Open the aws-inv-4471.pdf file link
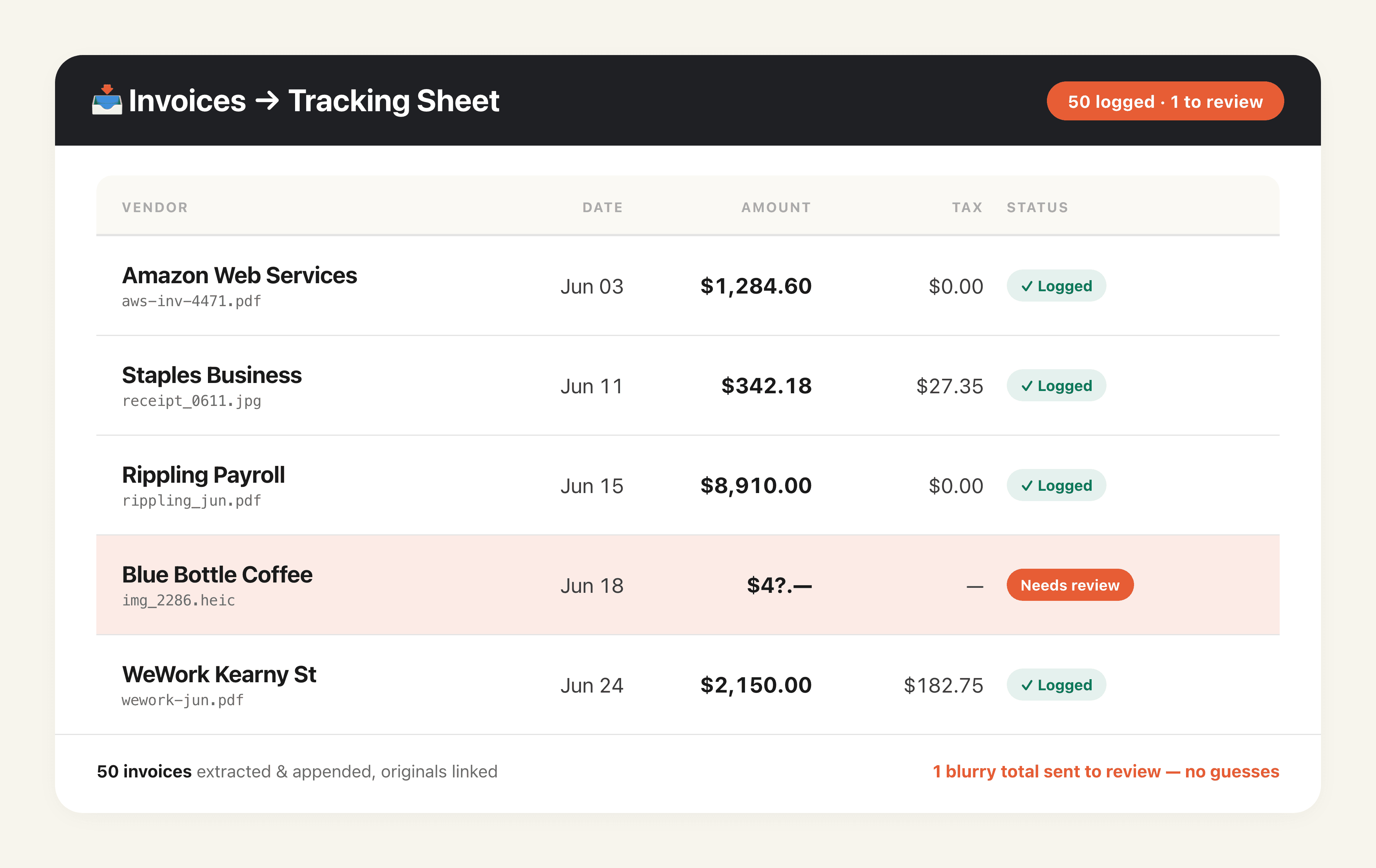Viewport: 1376px width, 868px height. coord(191,301)
